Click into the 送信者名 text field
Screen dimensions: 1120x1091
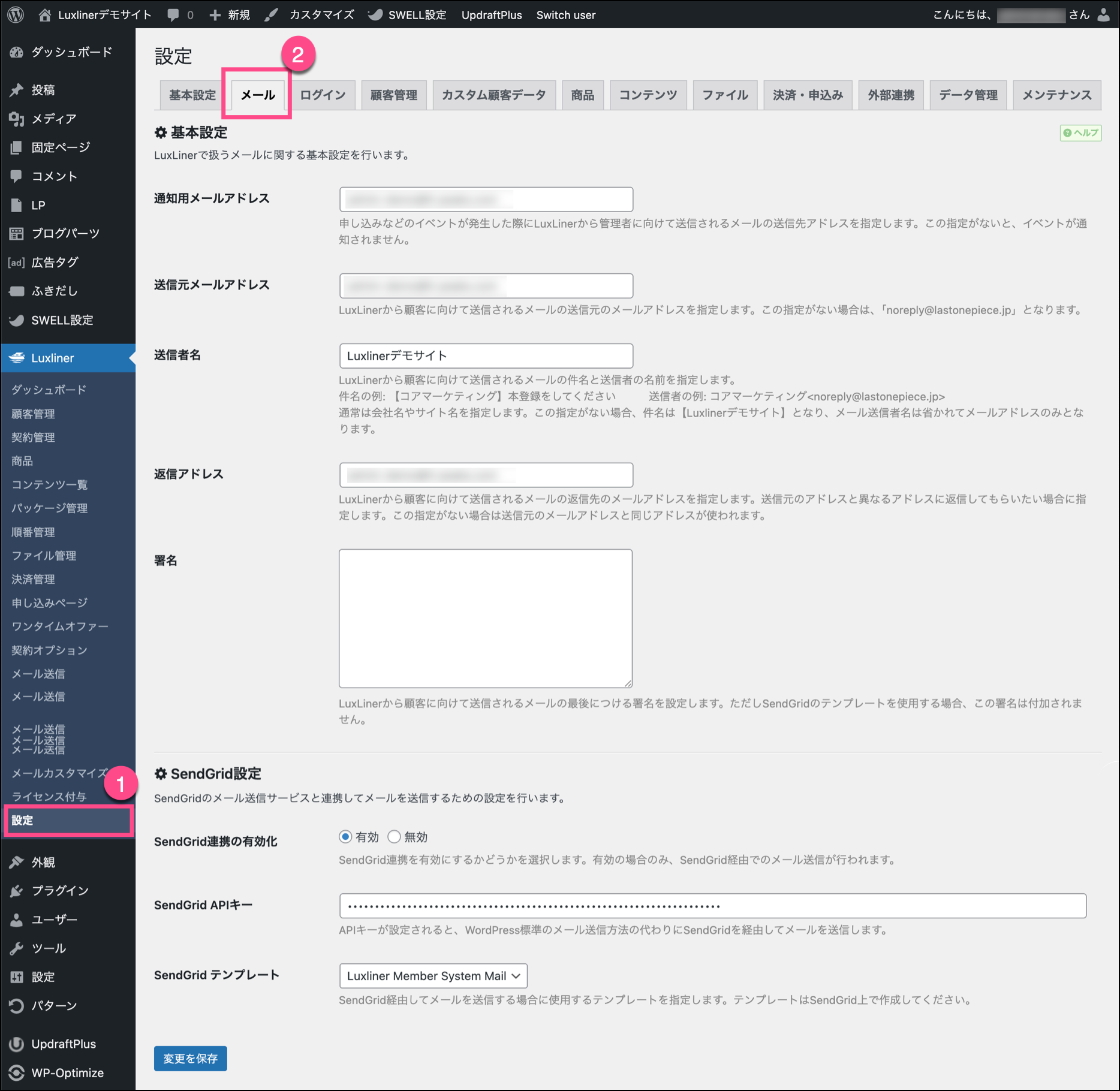(x=486, y=356)
